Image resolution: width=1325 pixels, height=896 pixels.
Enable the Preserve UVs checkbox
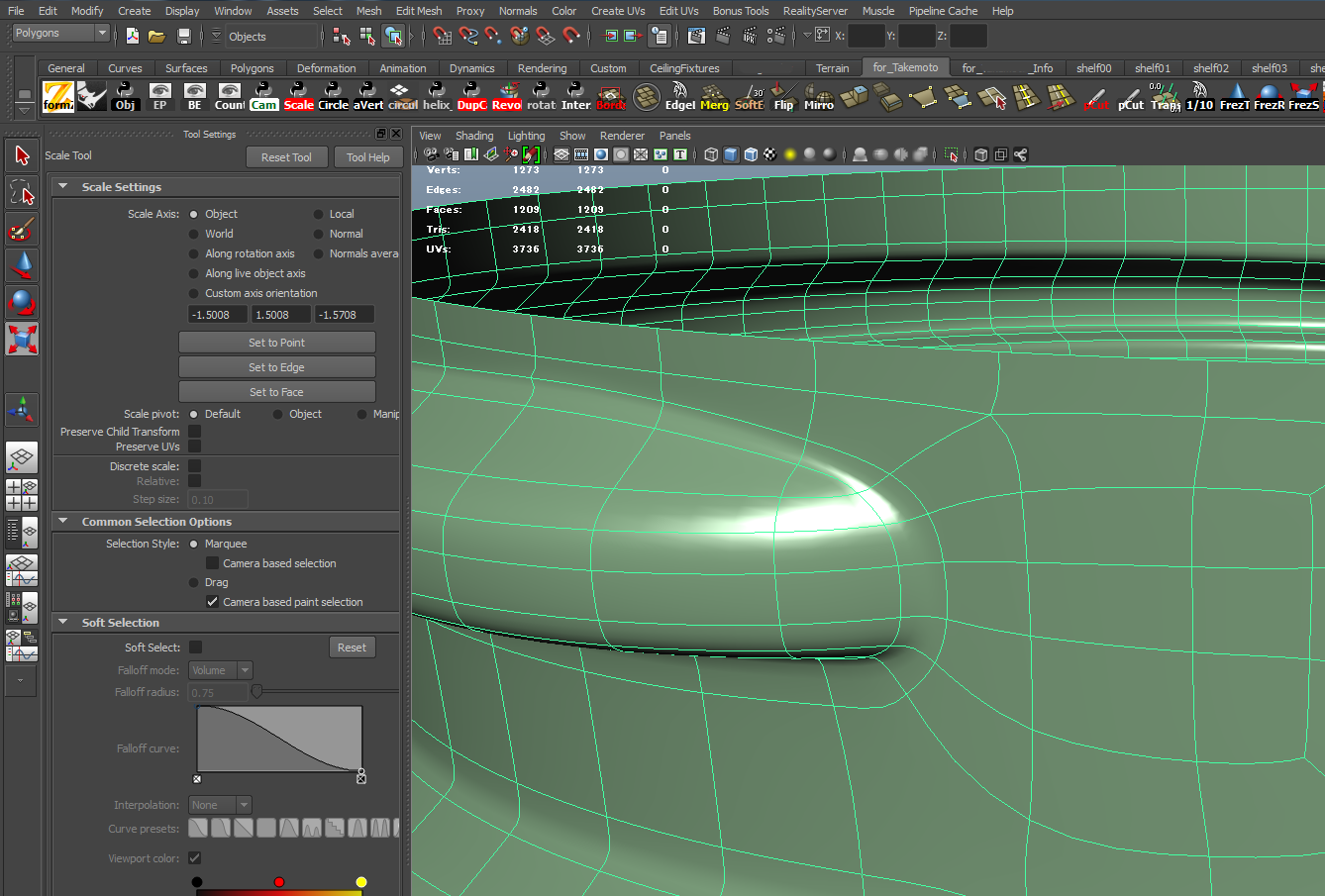coord(195,447)
